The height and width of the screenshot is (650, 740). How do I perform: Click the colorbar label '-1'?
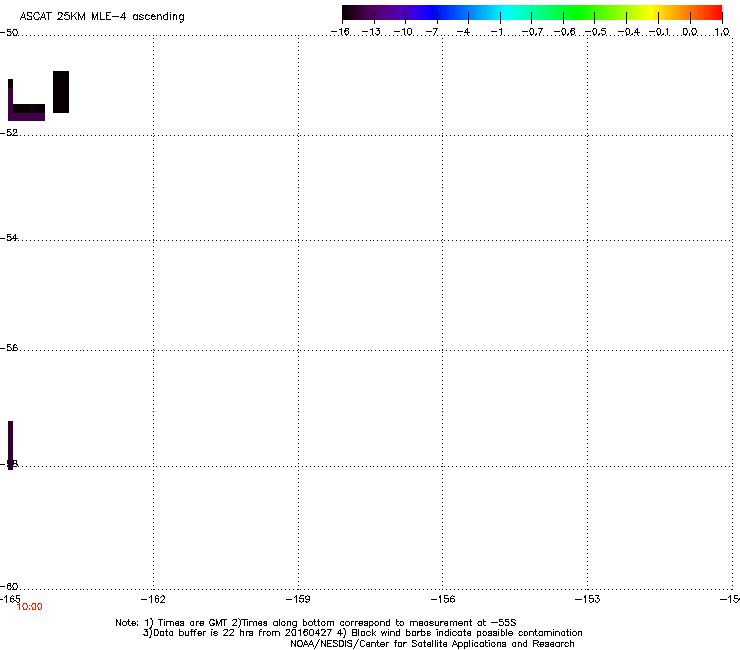[497, 32]
